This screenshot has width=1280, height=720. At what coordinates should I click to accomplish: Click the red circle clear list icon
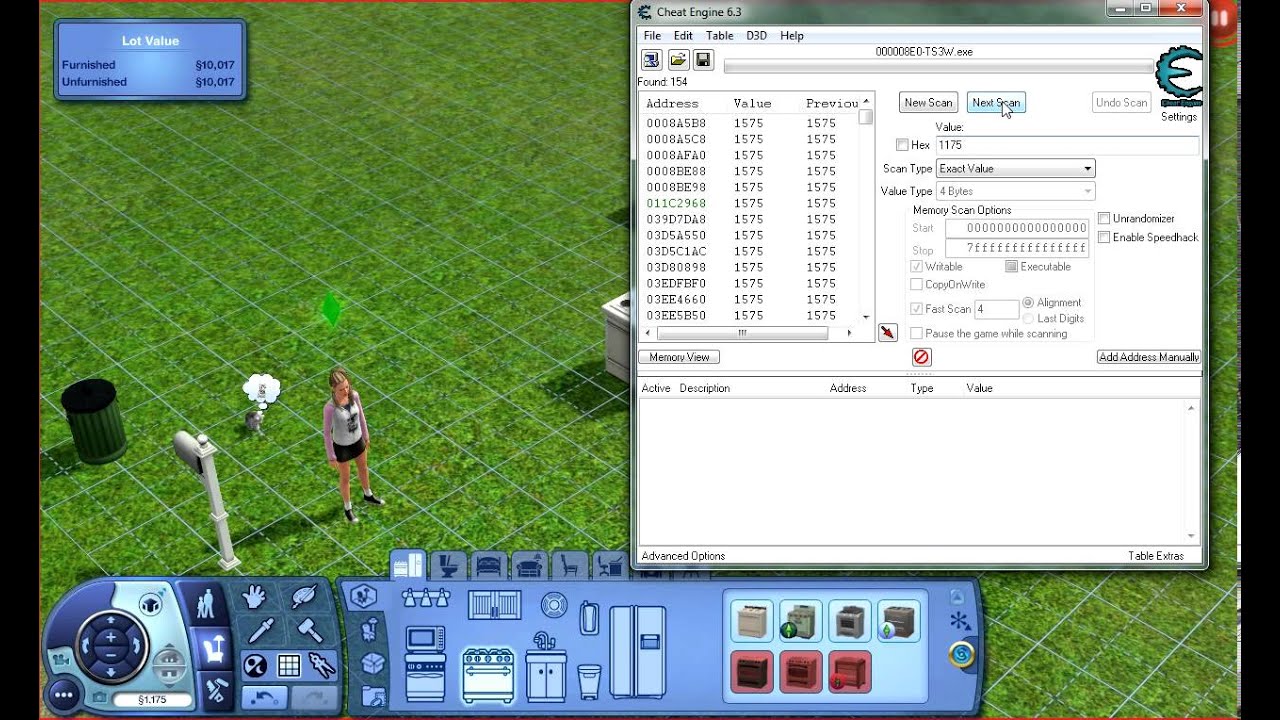click(x=921, y=357)
